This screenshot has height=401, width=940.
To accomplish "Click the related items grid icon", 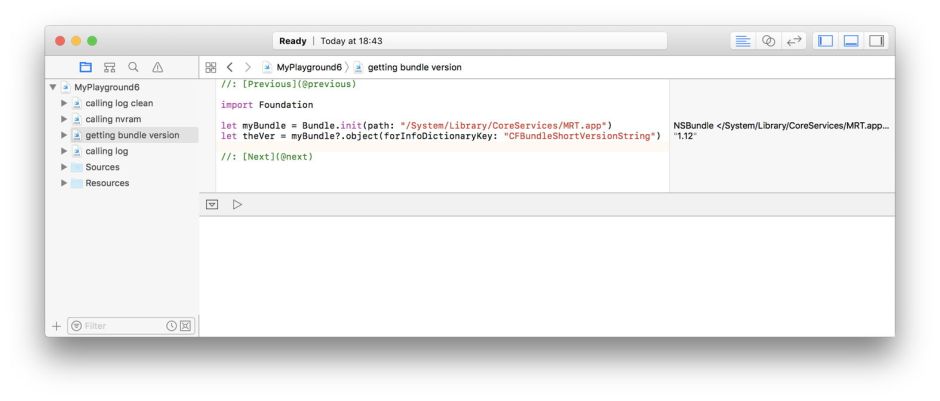I will (x=210, y=67).
